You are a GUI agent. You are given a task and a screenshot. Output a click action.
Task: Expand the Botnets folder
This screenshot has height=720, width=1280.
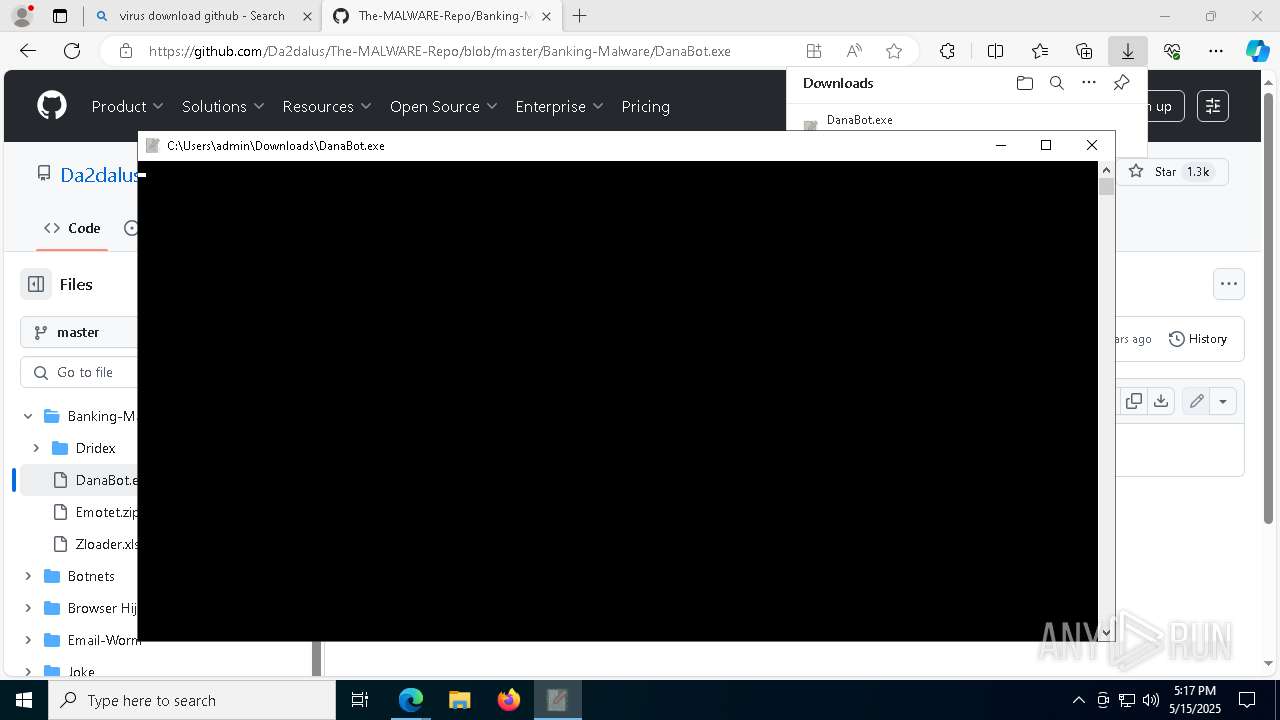coord(28,576)
